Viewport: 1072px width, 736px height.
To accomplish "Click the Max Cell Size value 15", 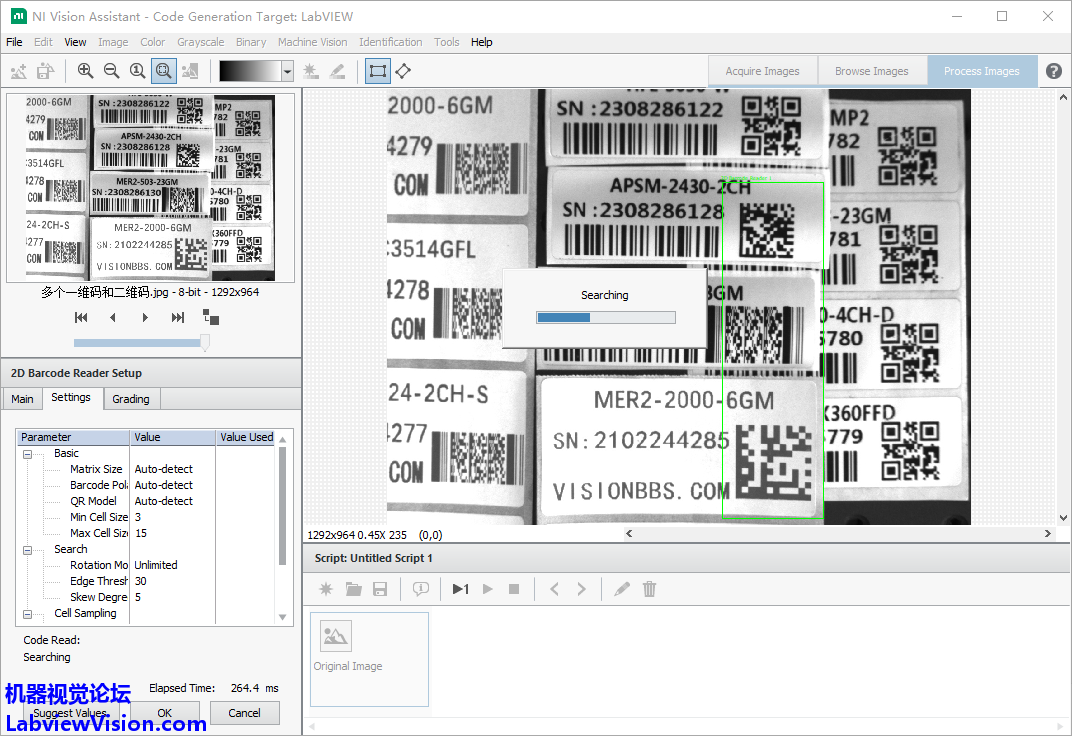I will (x=173, y=533).
